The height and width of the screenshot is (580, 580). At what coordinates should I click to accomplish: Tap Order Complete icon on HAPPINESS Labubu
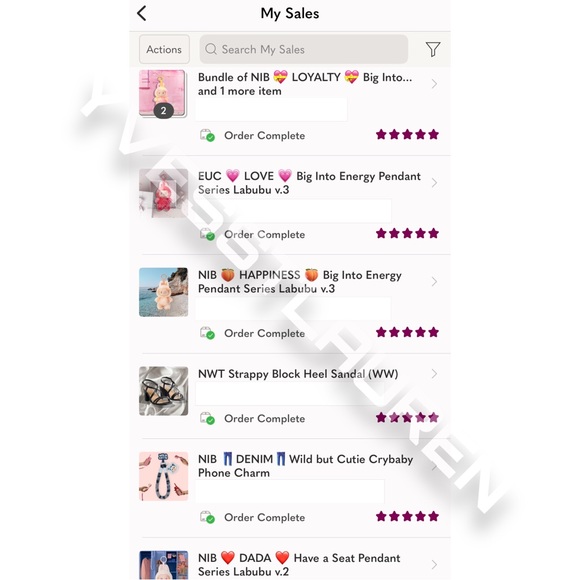[207, 333]
